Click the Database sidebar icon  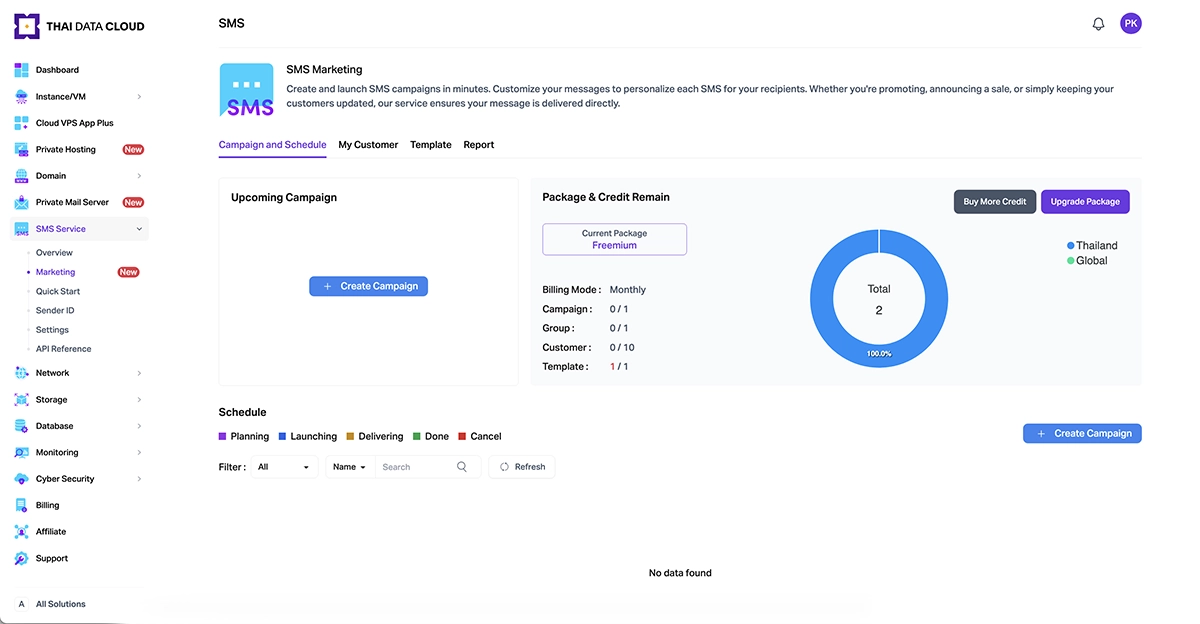point(21,426)
